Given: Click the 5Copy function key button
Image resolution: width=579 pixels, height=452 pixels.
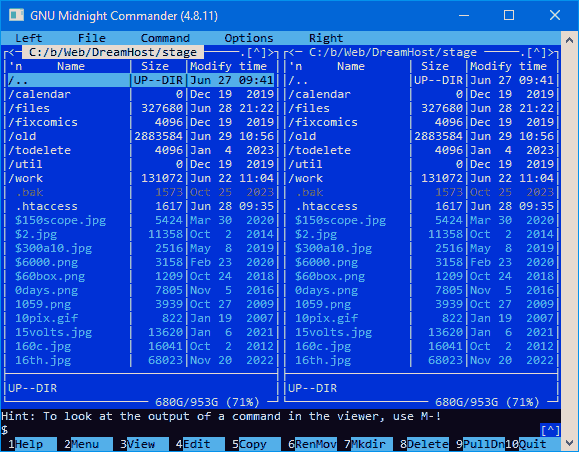Looking at the screenshot, I should 253,444.
